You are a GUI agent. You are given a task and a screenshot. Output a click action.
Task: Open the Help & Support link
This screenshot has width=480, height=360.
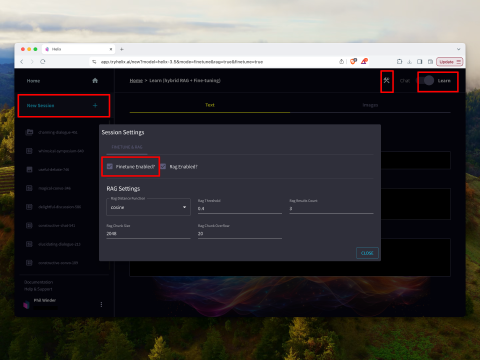[38, 289]
